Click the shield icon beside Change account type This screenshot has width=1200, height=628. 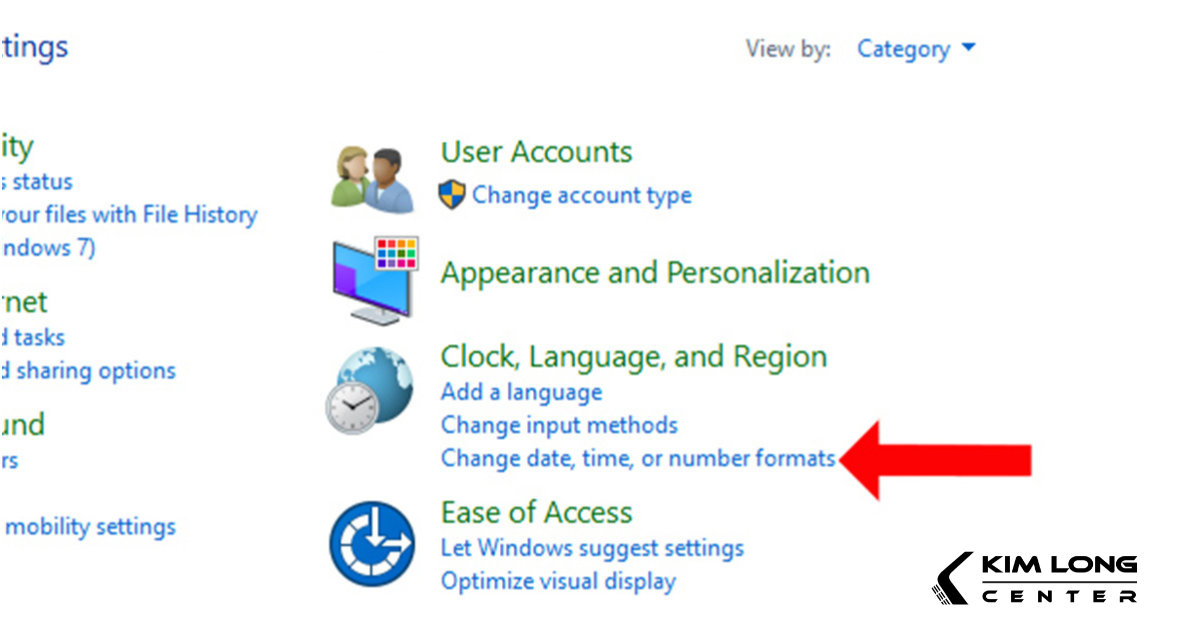point(452,195)
